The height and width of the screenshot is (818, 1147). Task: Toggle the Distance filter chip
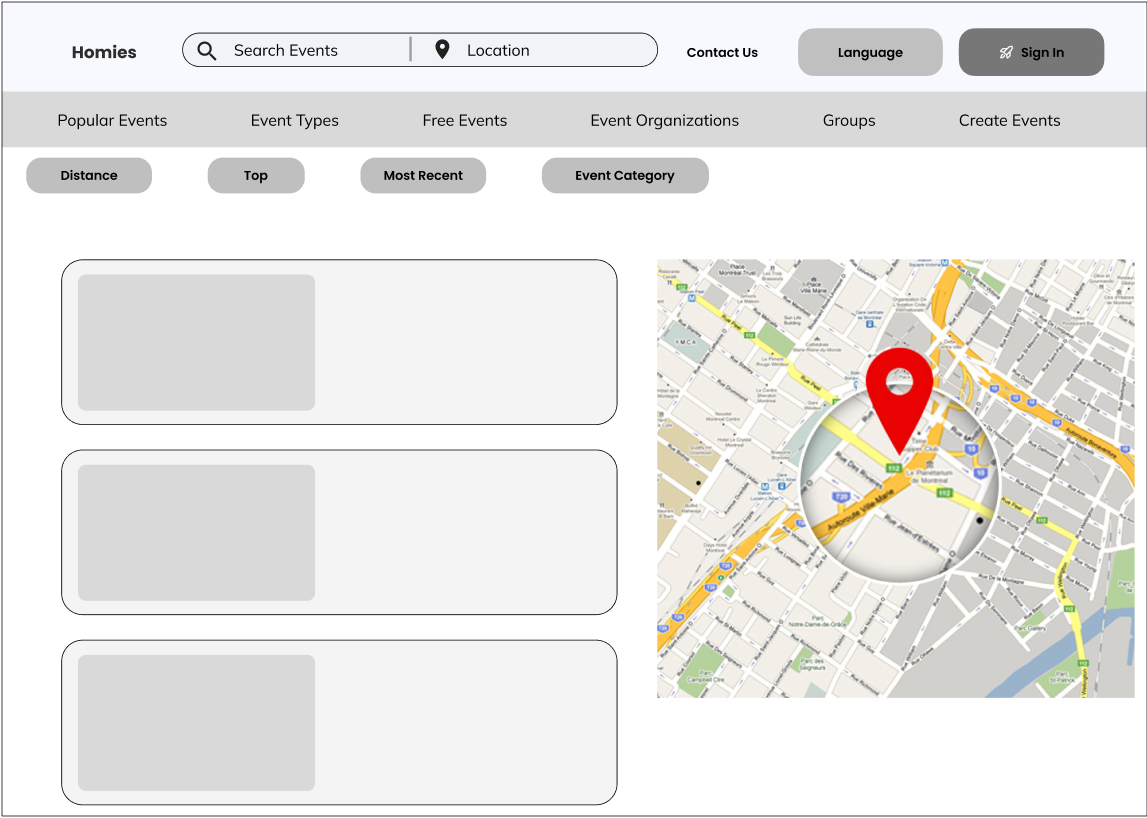click(89, 176)
